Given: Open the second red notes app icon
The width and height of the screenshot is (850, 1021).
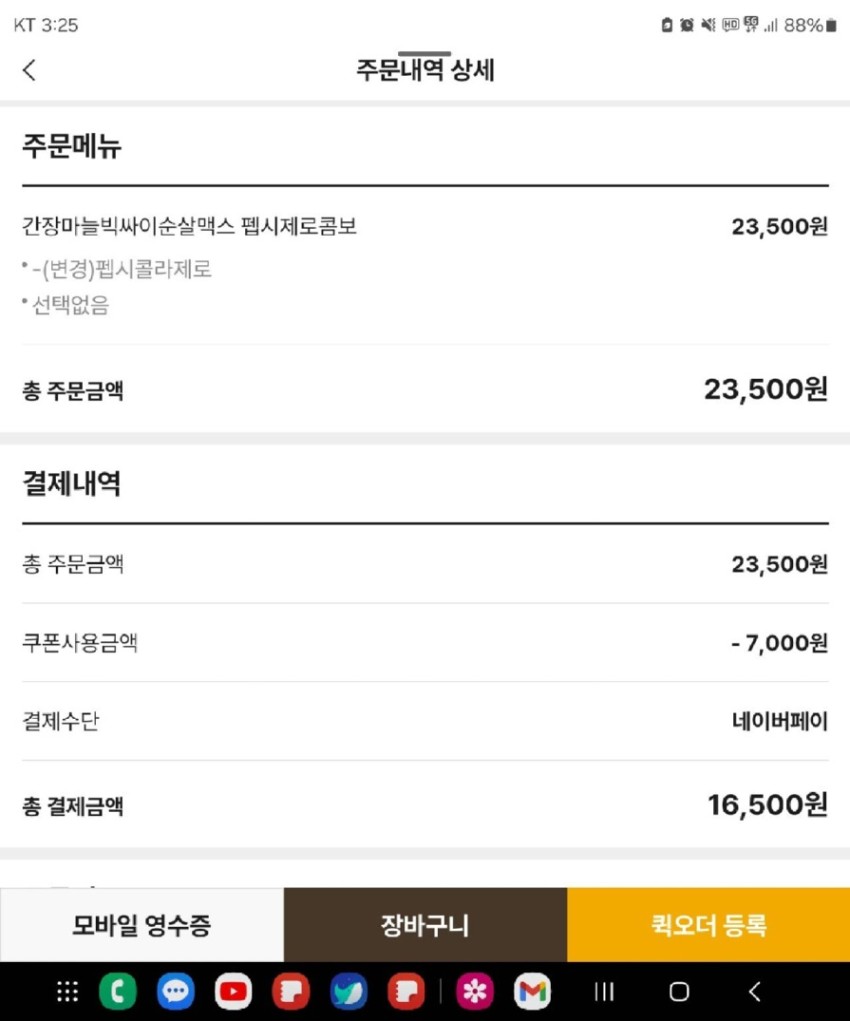Looking at the screenshot, I should click(406, 991).
